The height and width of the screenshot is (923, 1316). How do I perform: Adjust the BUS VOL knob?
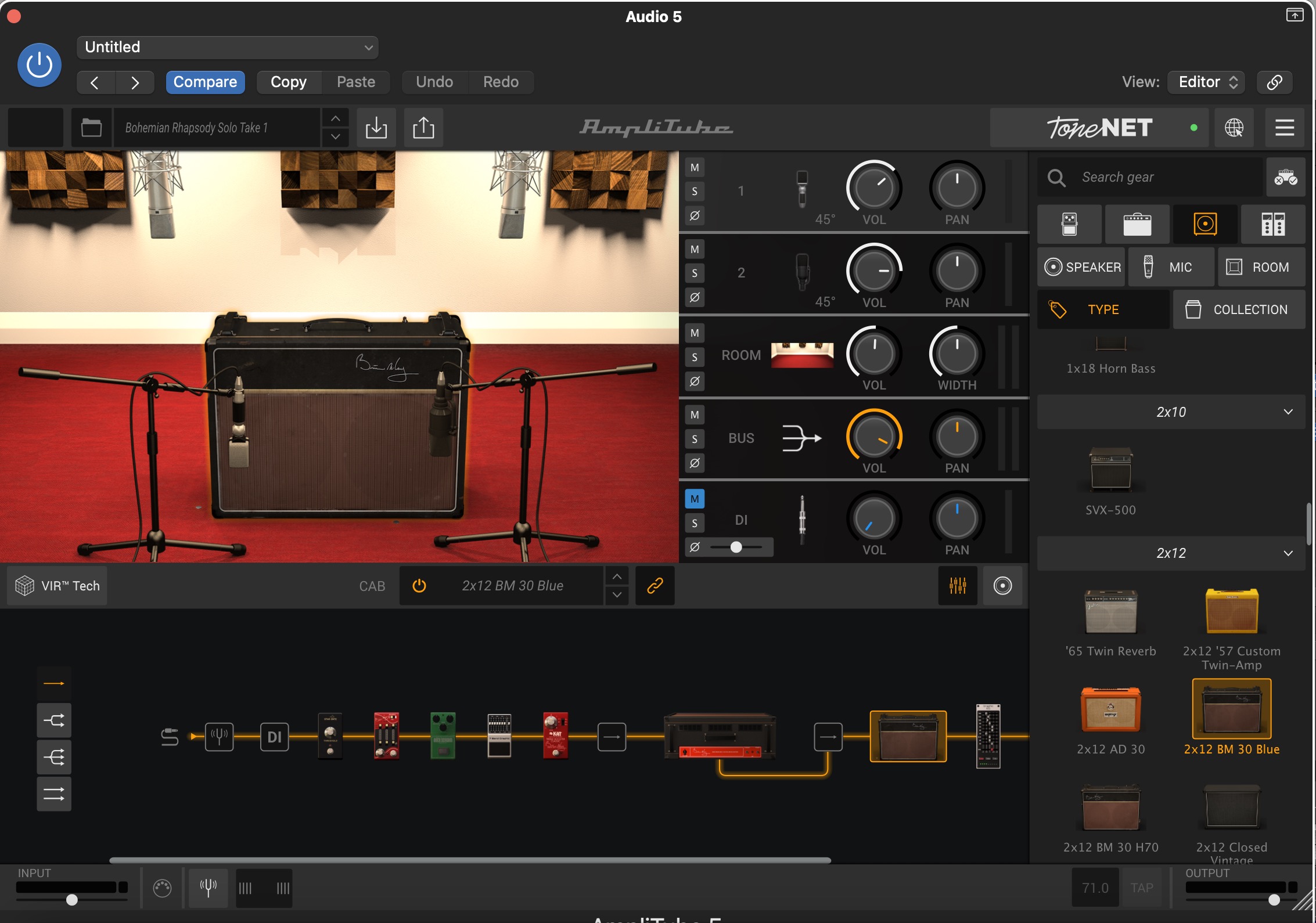click(874, 437)
